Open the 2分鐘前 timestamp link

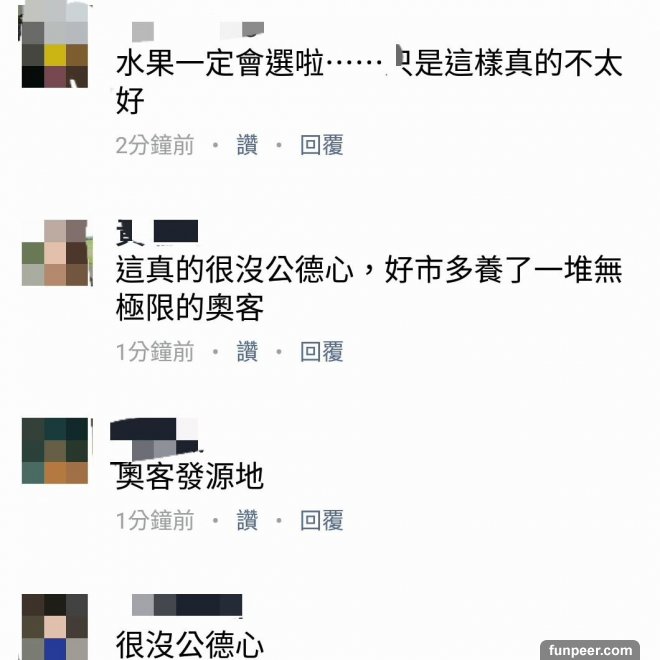click(155, 145)
